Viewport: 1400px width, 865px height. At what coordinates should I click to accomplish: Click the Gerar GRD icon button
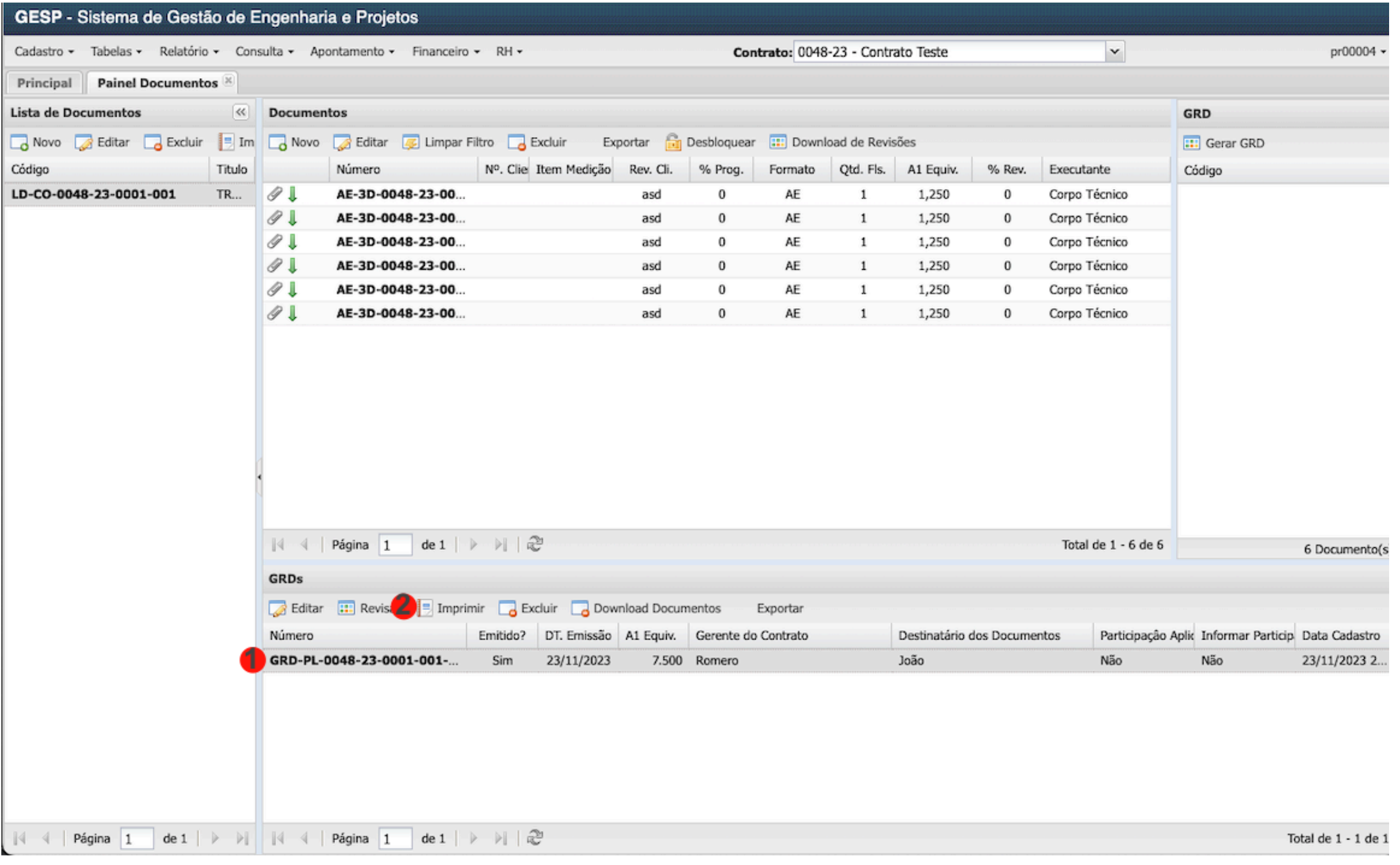coord(1191,143)
